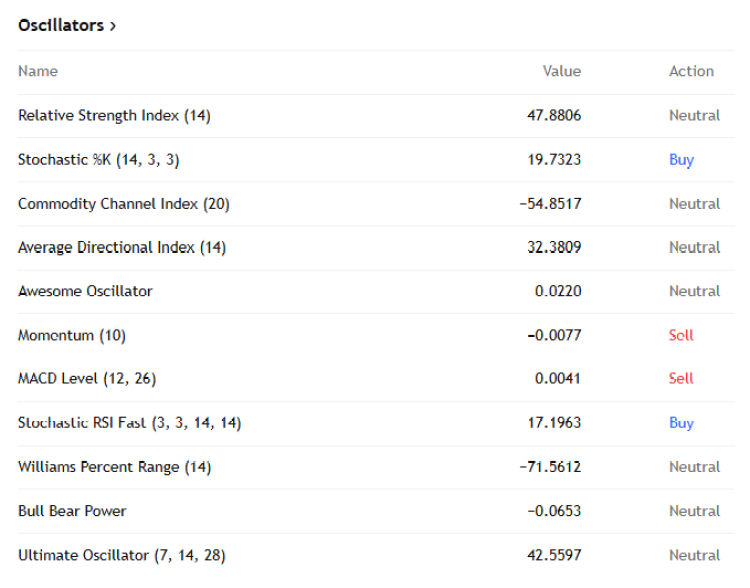
Task: Click Sell action for Momentum
Action: [x=681, y=335]
